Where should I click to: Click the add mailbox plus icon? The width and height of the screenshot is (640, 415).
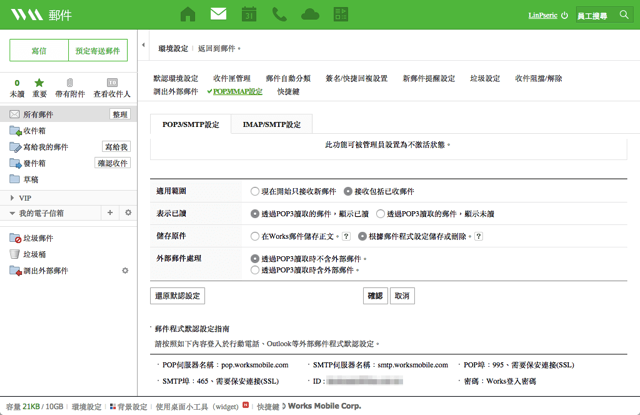pyautogui.click(x=110, y=213)
